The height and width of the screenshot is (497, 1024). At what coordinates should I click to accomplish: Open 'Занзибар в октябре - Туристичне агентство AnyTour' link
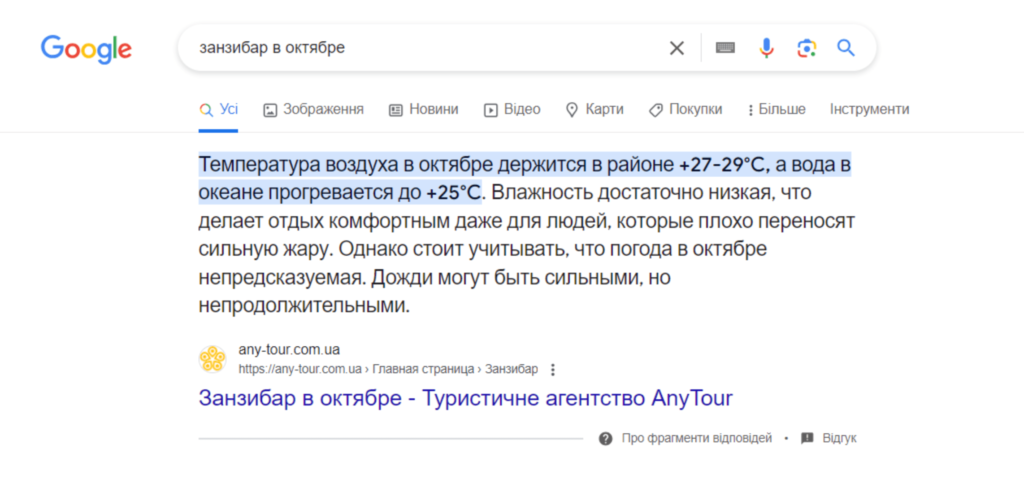[466, 398]
